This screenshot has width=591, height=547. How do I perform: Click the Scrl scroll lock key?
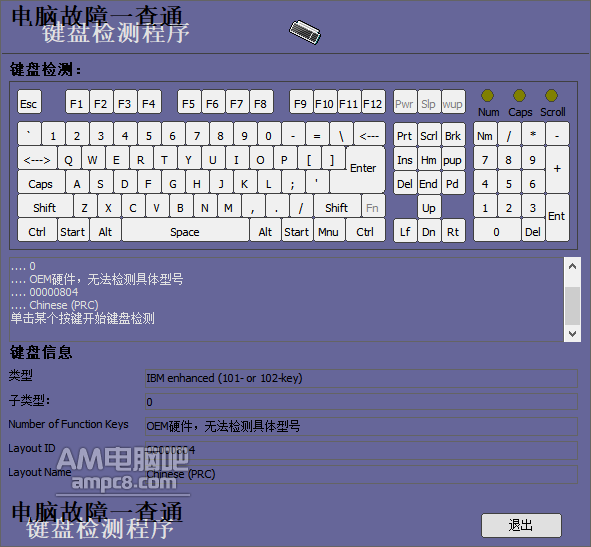429,134
